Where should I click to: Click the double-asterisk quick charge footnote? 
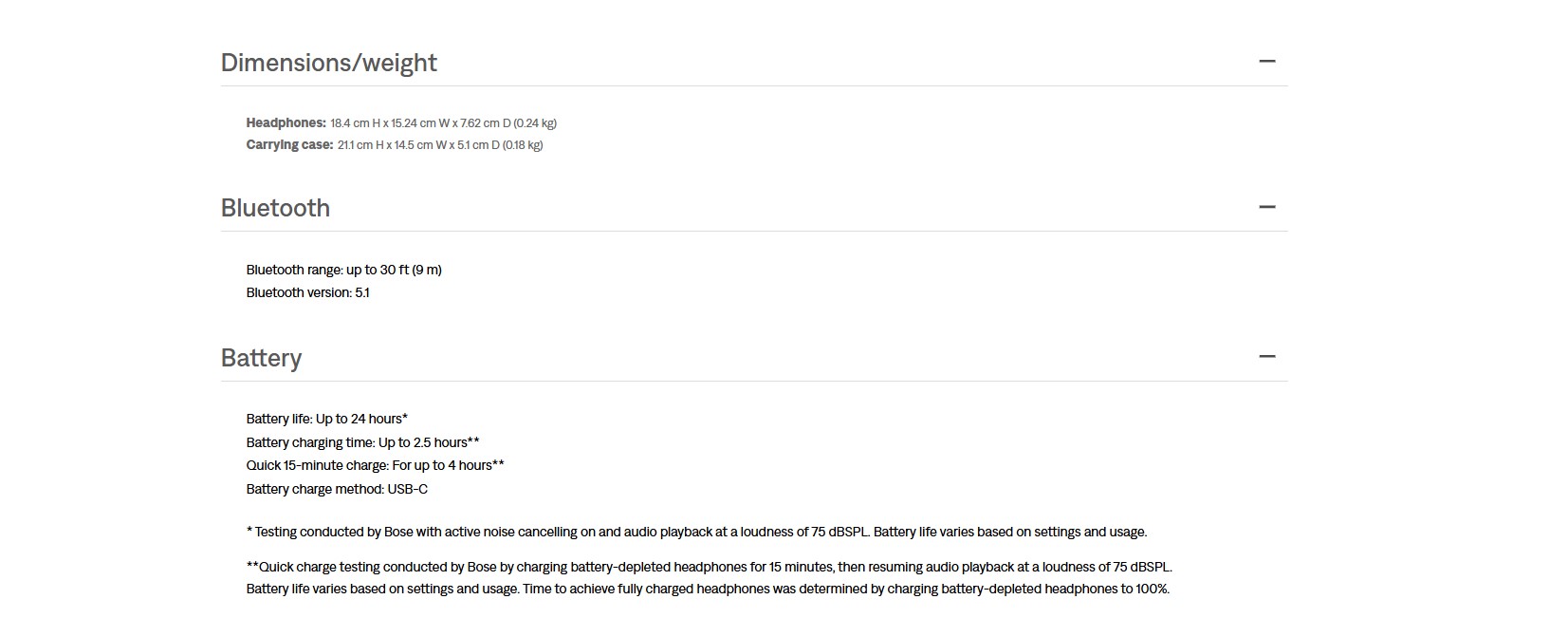pos(709,567)
